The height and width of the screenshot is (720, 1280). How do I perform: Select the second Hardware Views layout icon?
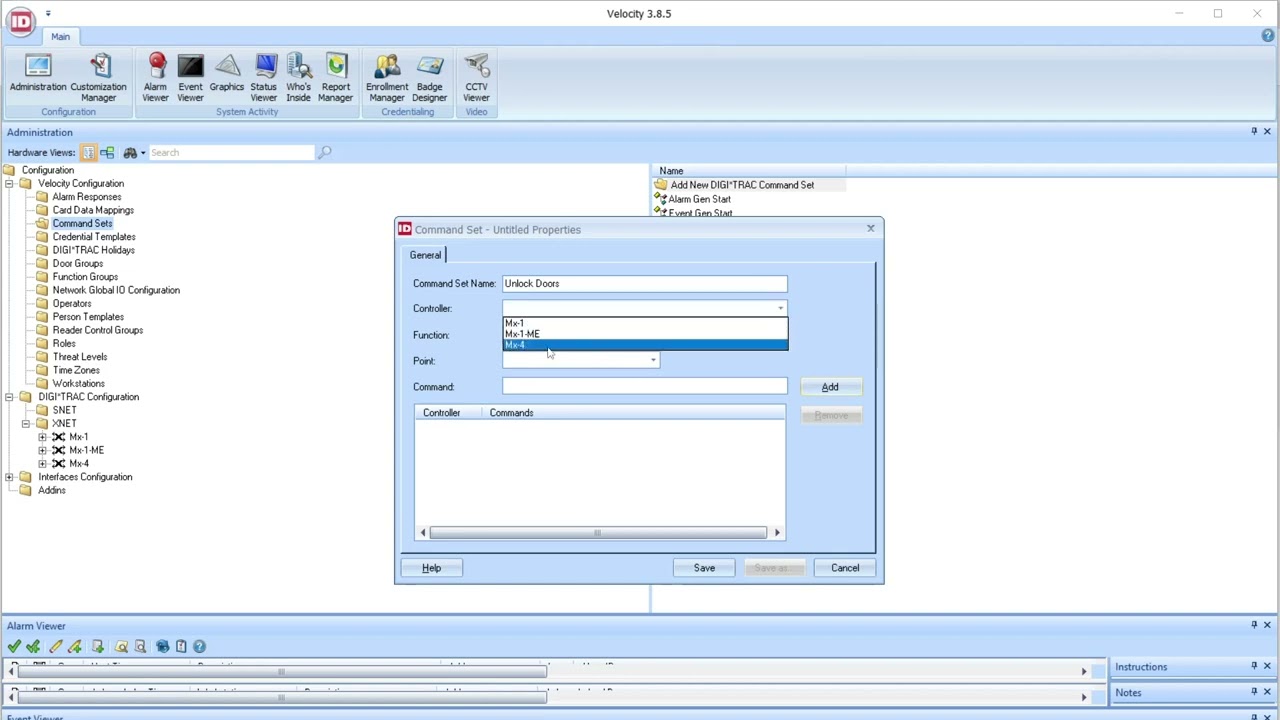coord(107,153)
